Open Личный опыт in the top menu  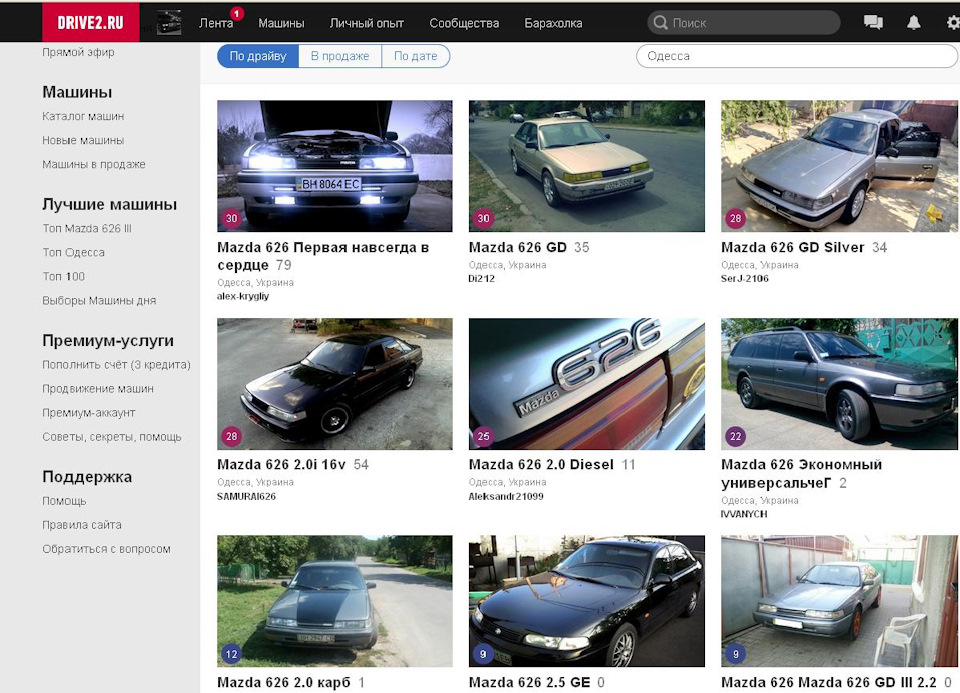pyautogui.click(x=367, y=23)
